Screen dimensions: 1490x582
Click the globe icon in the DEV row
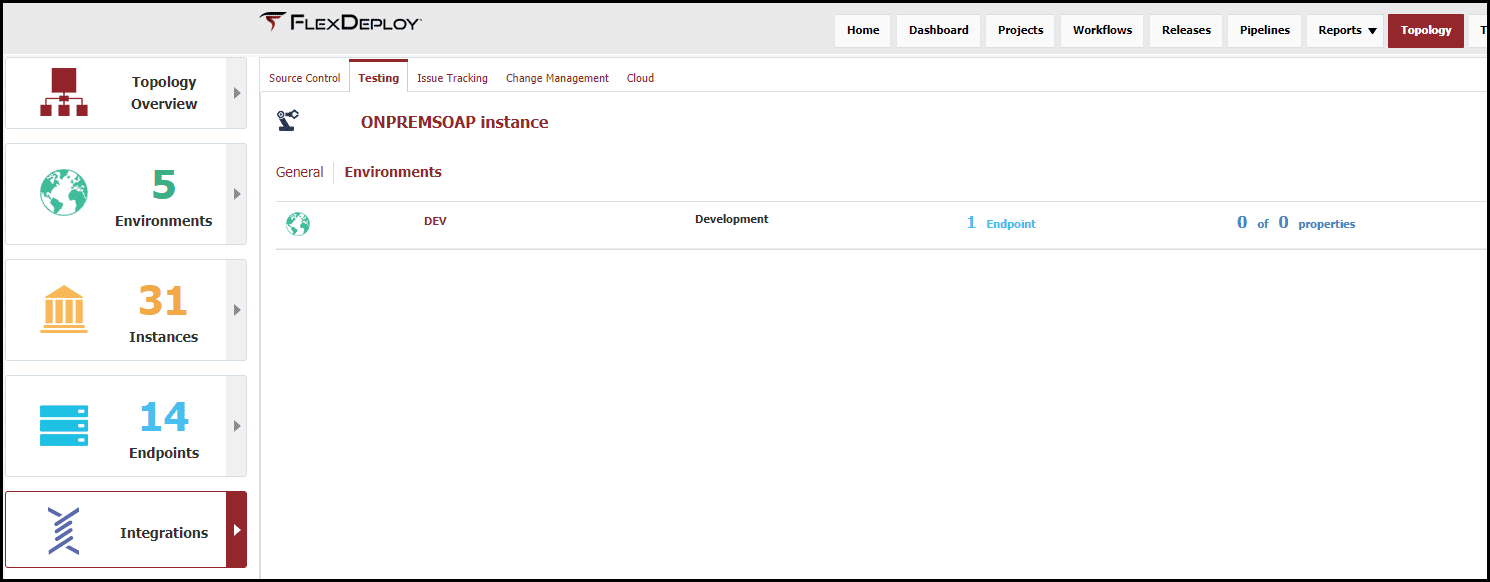[x=298, y=224]
